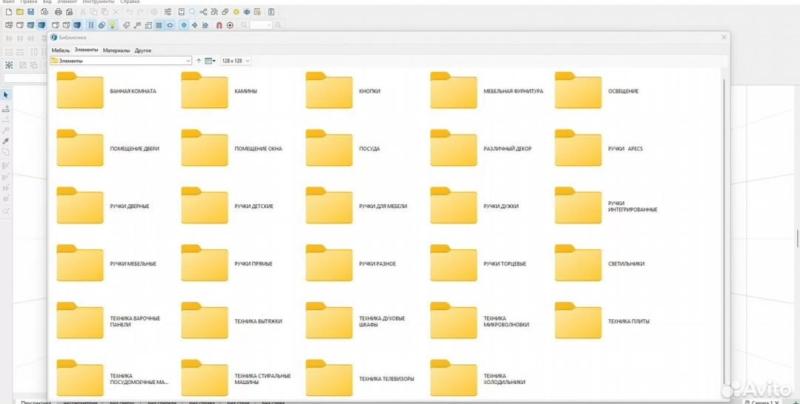This screenshot has width=800, height=404.
Task: Switch to the Материалы tab
Action: coord(115,49)
